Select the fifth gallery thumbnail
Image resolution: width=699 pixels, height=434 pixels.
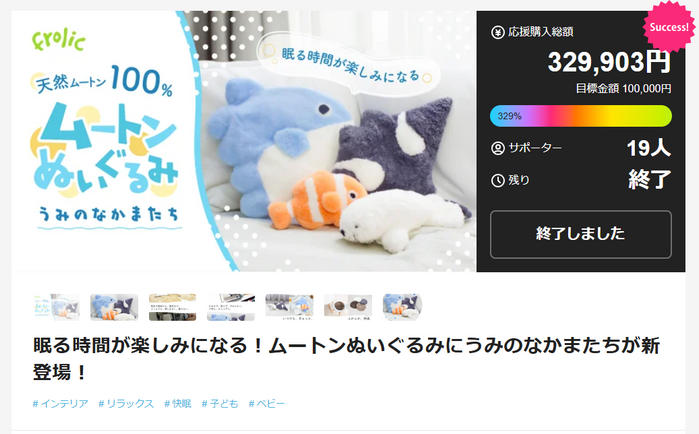(x=289, y=307)
